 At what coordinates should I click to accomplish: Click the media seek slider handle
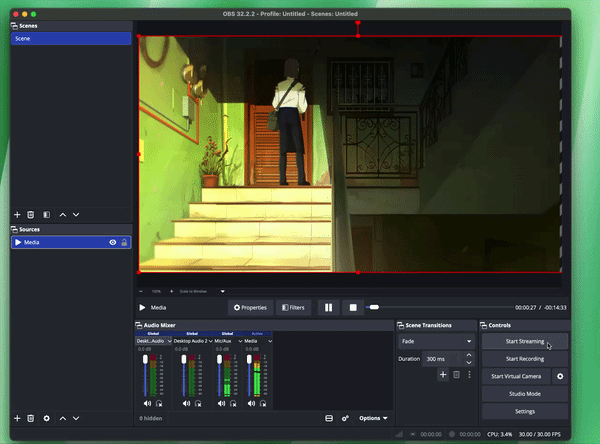tap(374, 307)
